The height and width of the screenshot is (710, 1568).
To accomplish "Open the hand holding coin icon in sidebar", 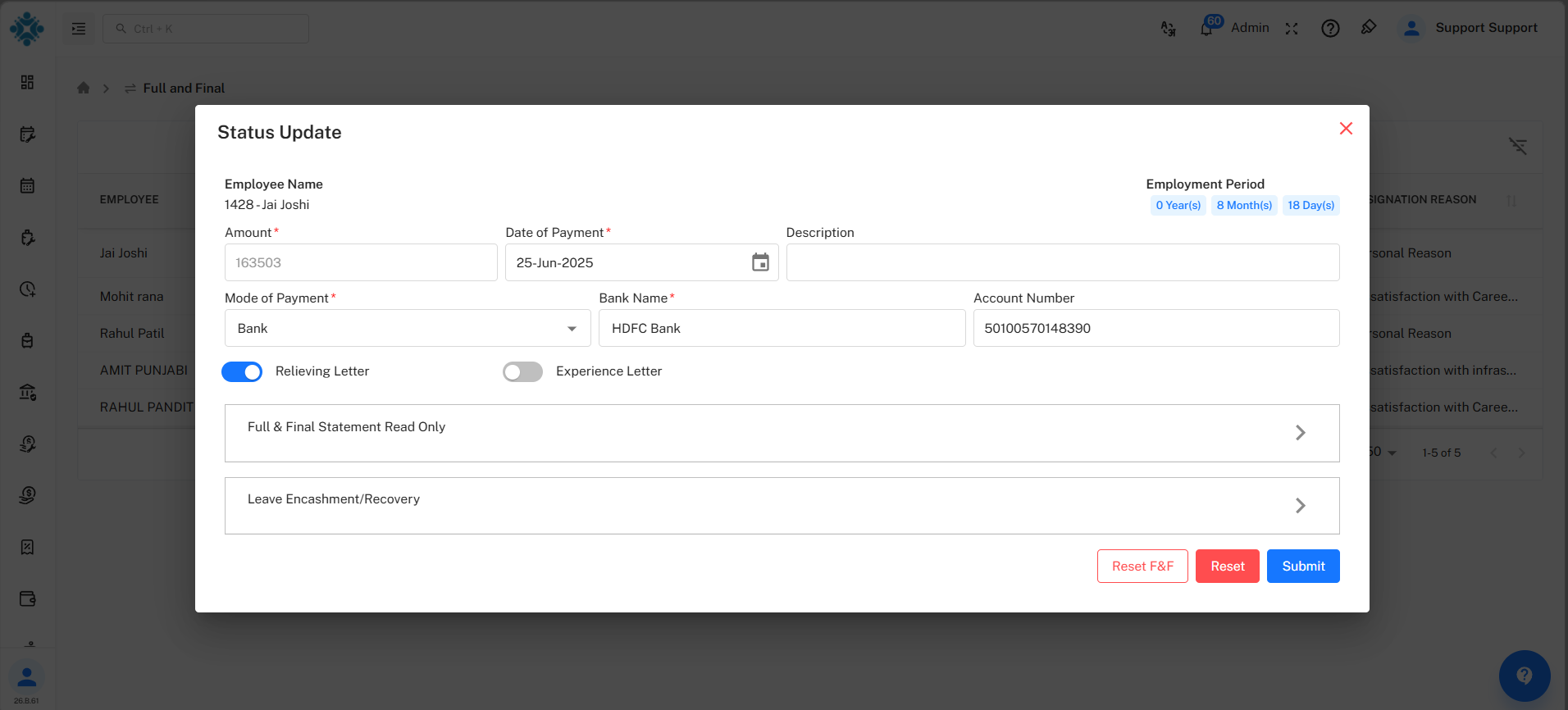I will [27, 495].
